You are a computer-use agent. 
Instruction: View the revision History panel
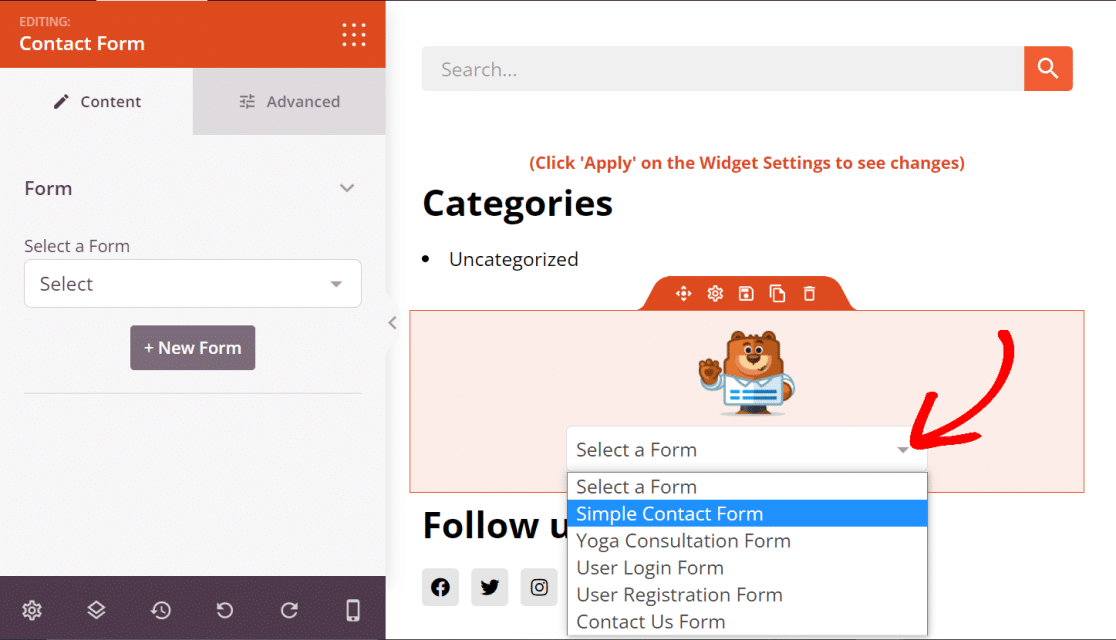(x=160, y=610)
